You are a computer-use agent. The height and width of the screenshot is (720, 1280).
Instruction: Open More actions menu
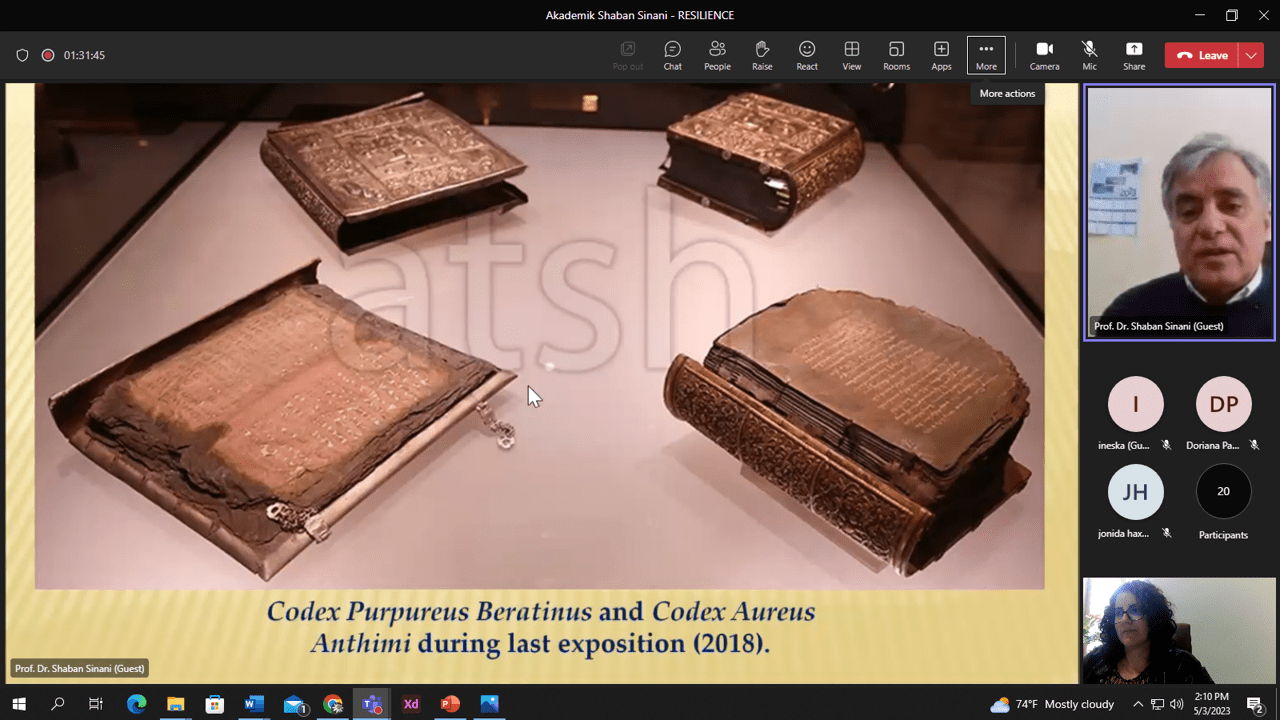[x=986, y=55]
